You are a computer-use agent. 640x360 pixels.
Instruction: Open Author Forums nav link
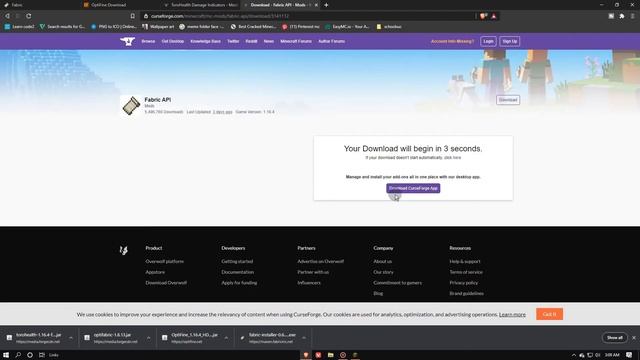331,41
